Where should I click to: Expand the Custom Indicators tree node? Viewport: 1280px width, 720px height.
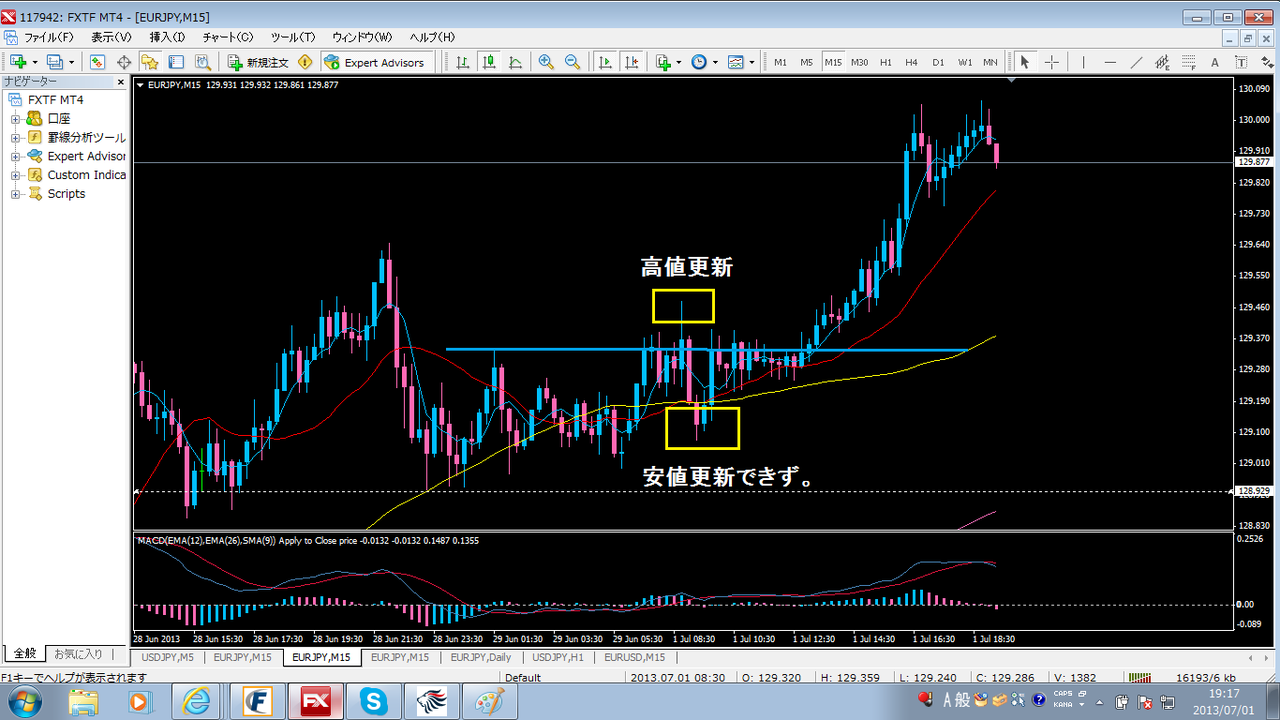point(16,175)
